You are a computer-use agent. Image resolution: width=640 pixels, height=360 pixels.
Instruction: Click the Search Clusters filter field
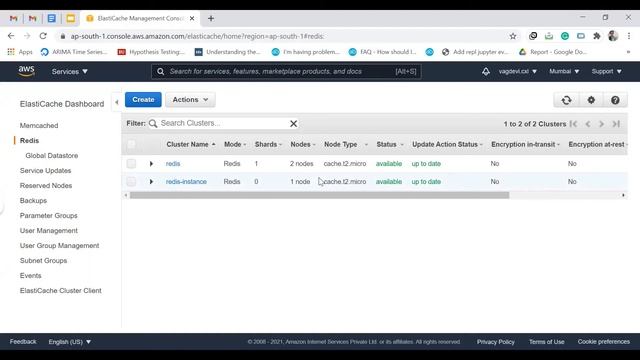click(x=224, y=123)
